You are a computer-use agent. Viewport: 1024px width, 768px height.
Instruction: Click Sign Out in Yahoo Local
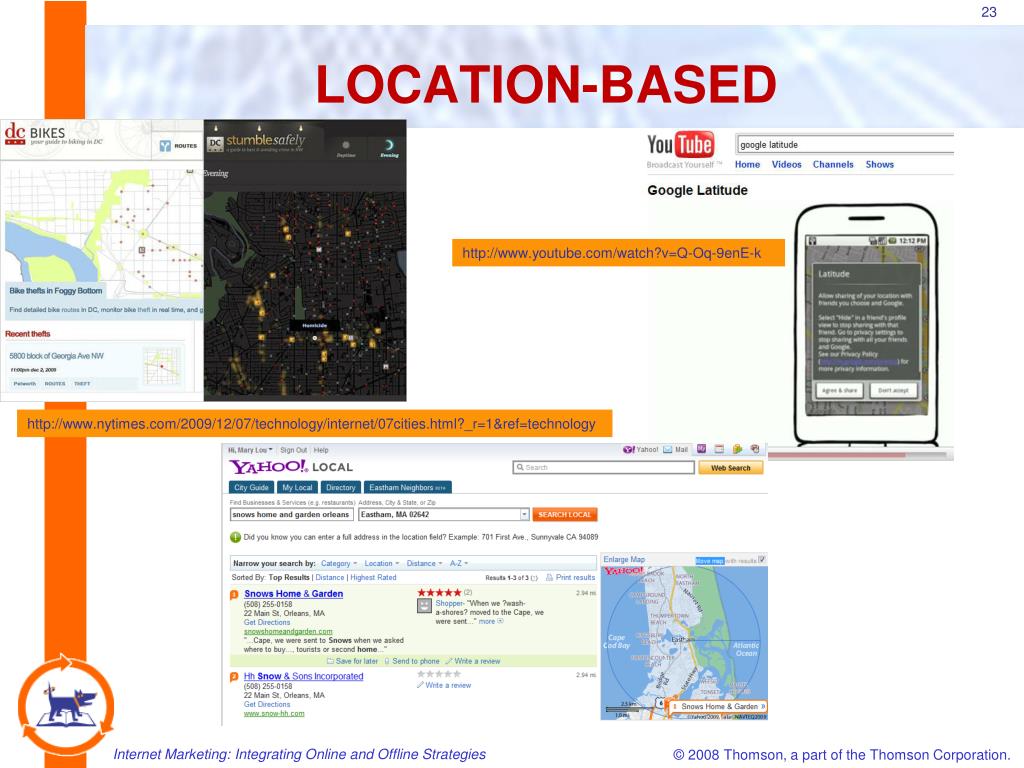click(293, 450)
